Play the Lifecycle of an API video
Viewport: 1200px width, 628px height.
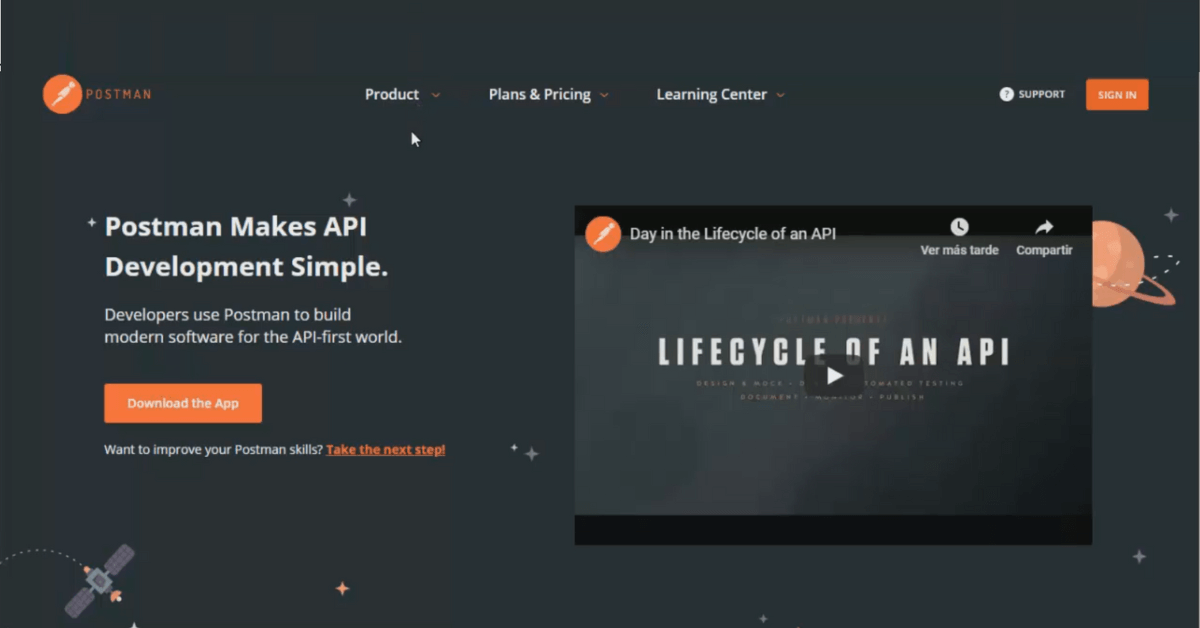pyautogui.click(x=833, y=376)
